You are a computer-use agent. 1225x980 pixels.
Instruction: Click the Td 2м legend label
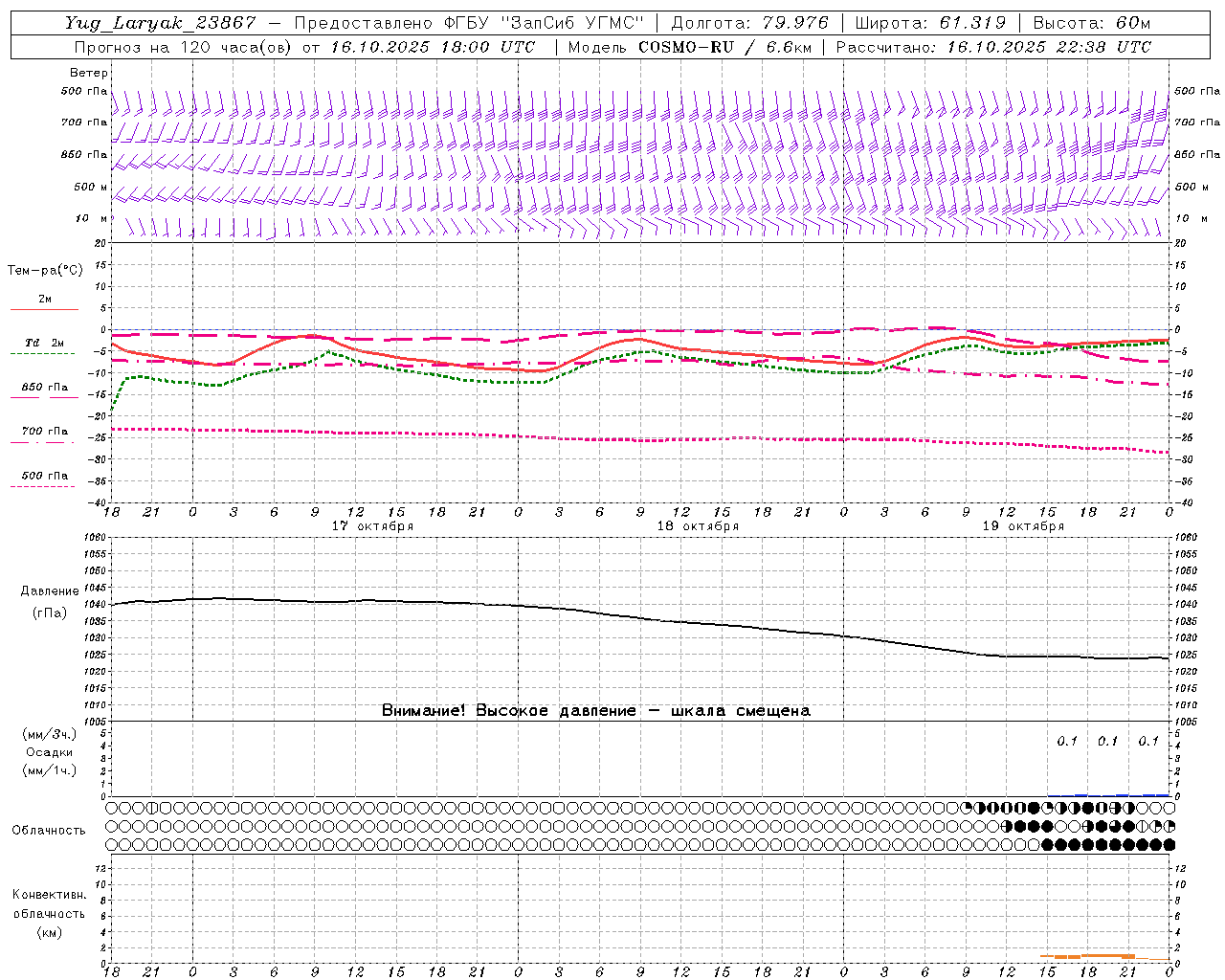pyautogui.click(x=44, y=343)
